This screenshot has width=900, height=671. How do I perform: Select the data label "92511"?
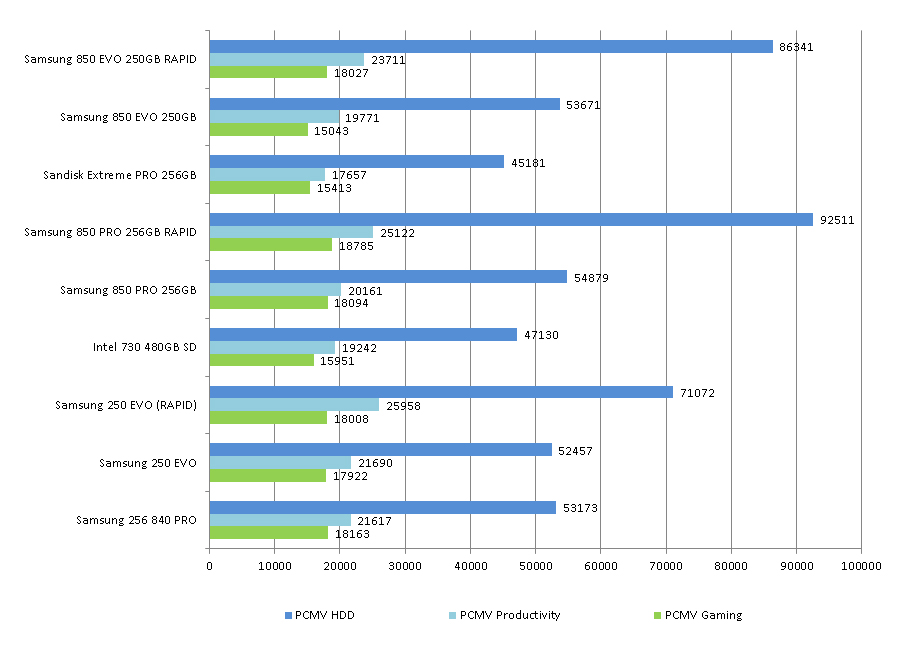click(x=837, y=220)
